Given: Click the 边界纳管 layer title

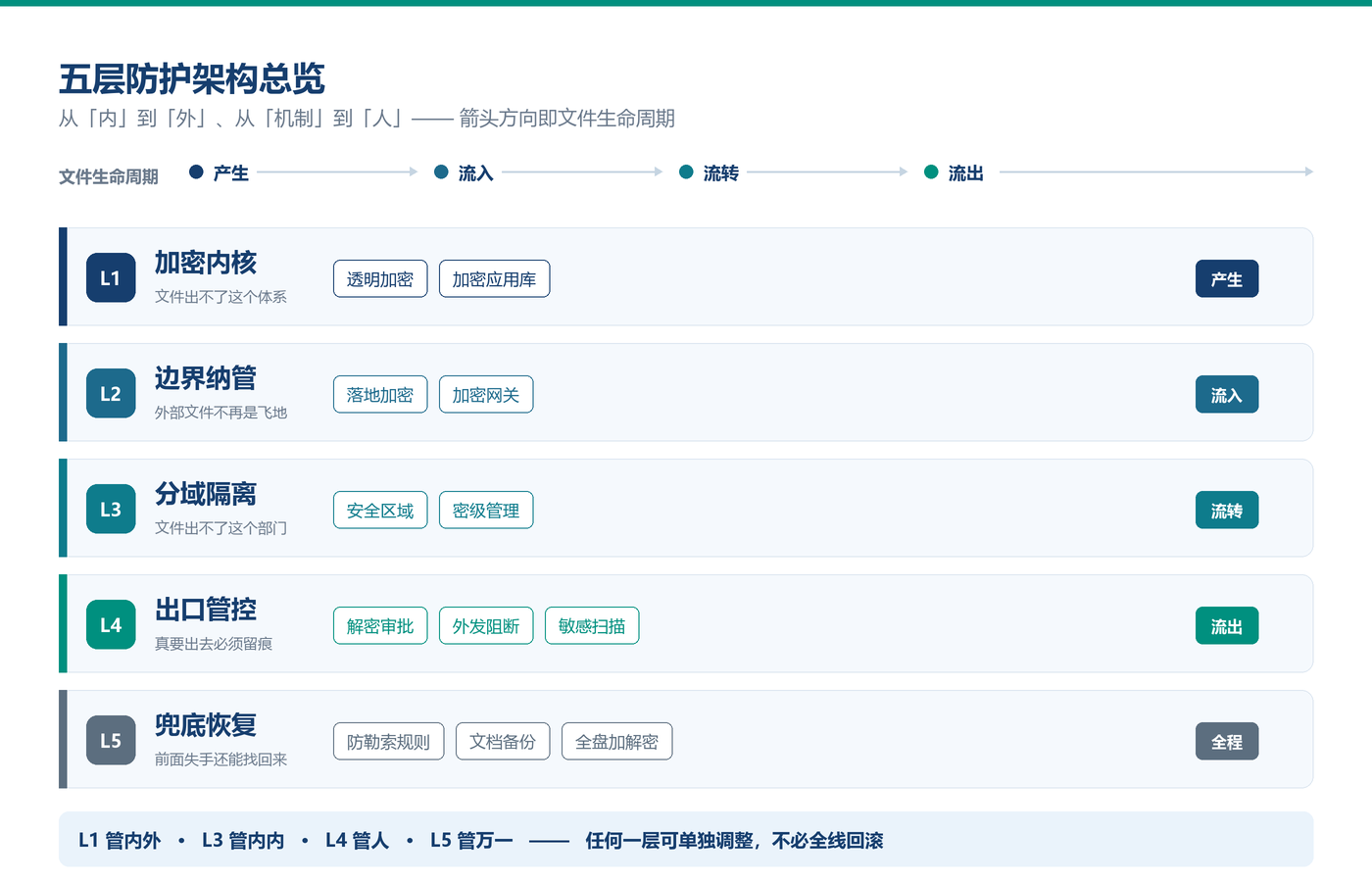Looking at the screenshot, I should (x=206, y=378).
